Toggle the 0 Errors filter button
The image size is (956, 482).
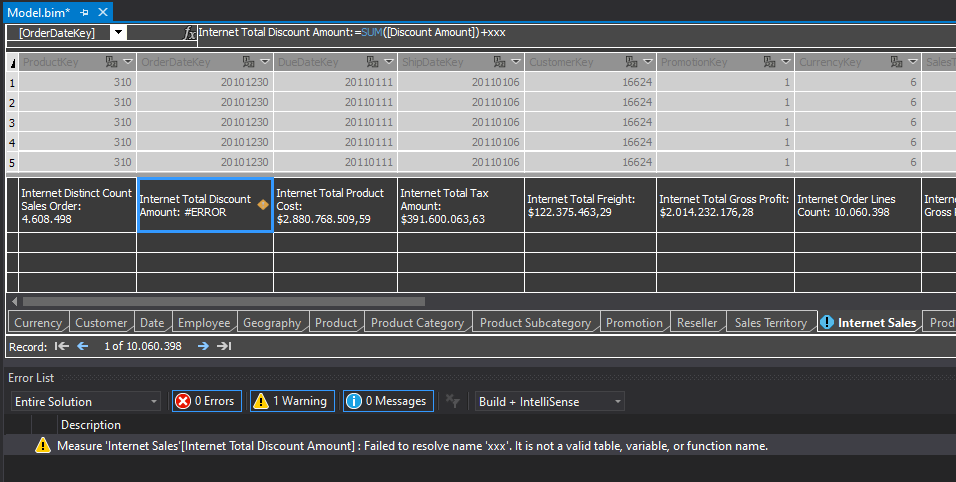(x=207, y=401)
